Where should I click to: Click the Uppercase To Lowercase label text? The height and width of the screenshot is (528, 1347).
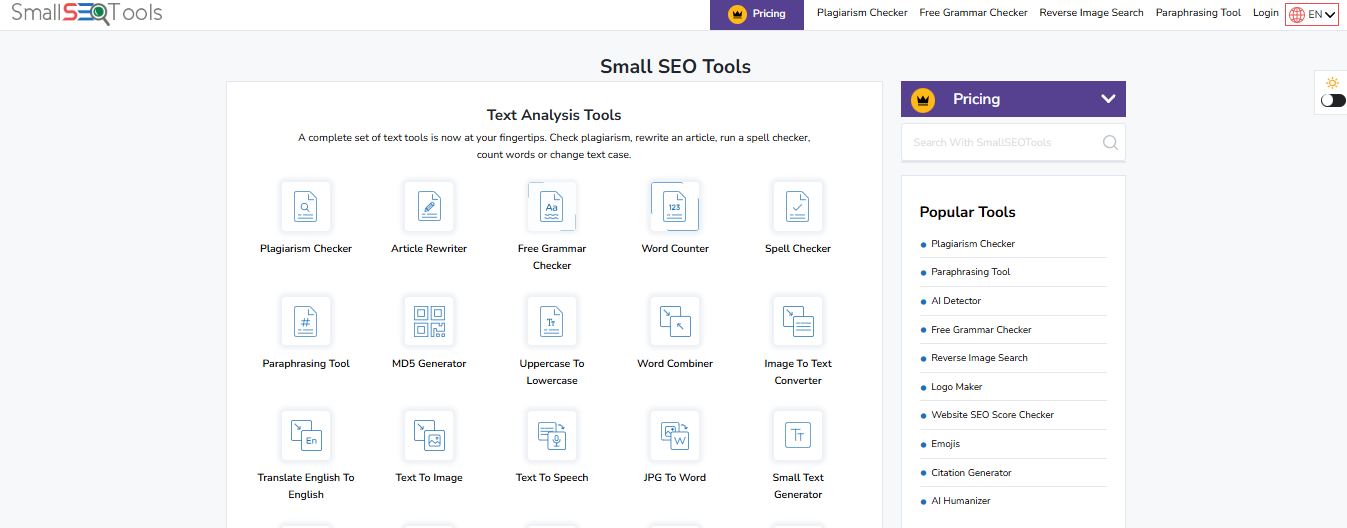552,372
